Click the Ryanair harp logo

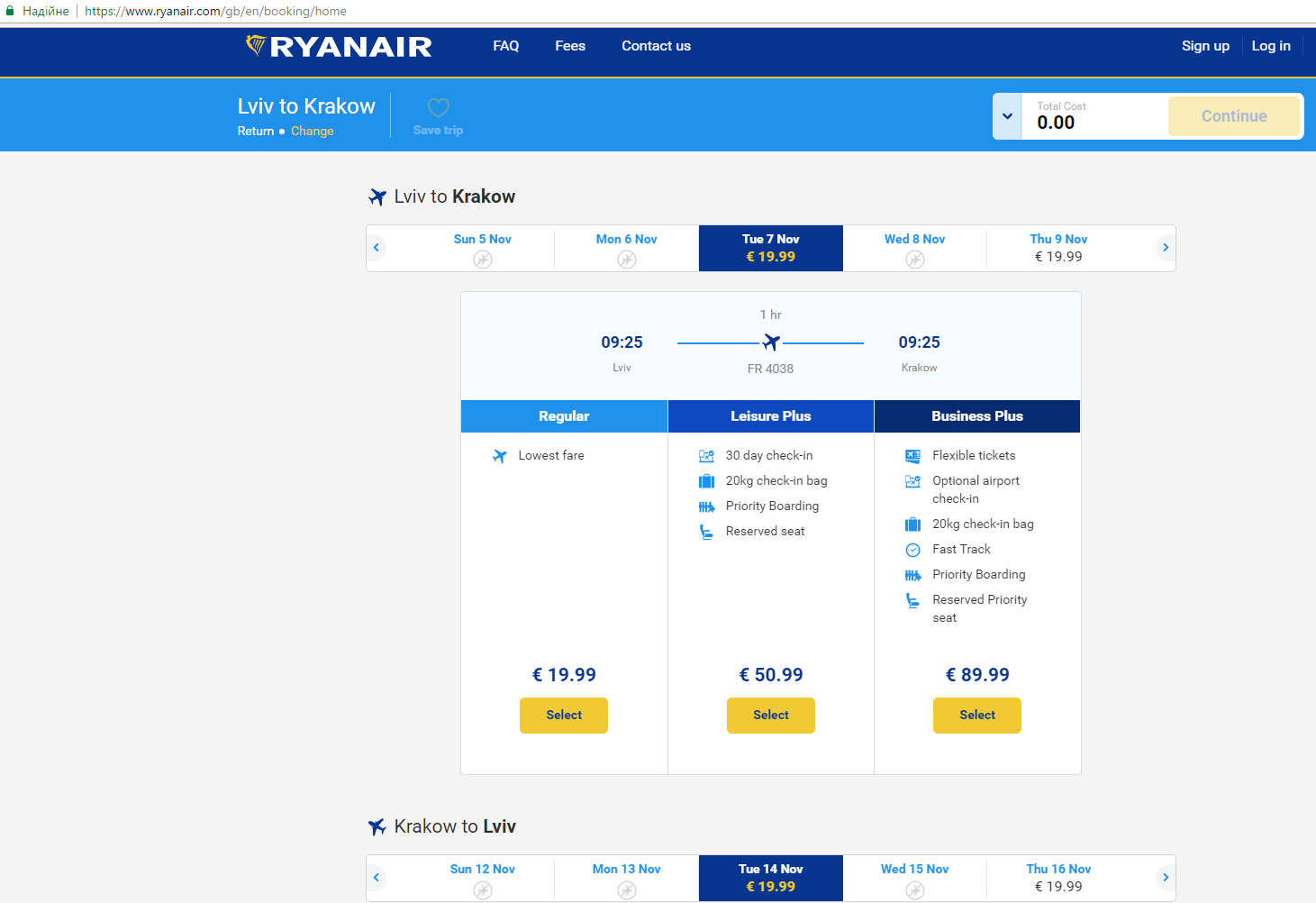coord(256,45)
